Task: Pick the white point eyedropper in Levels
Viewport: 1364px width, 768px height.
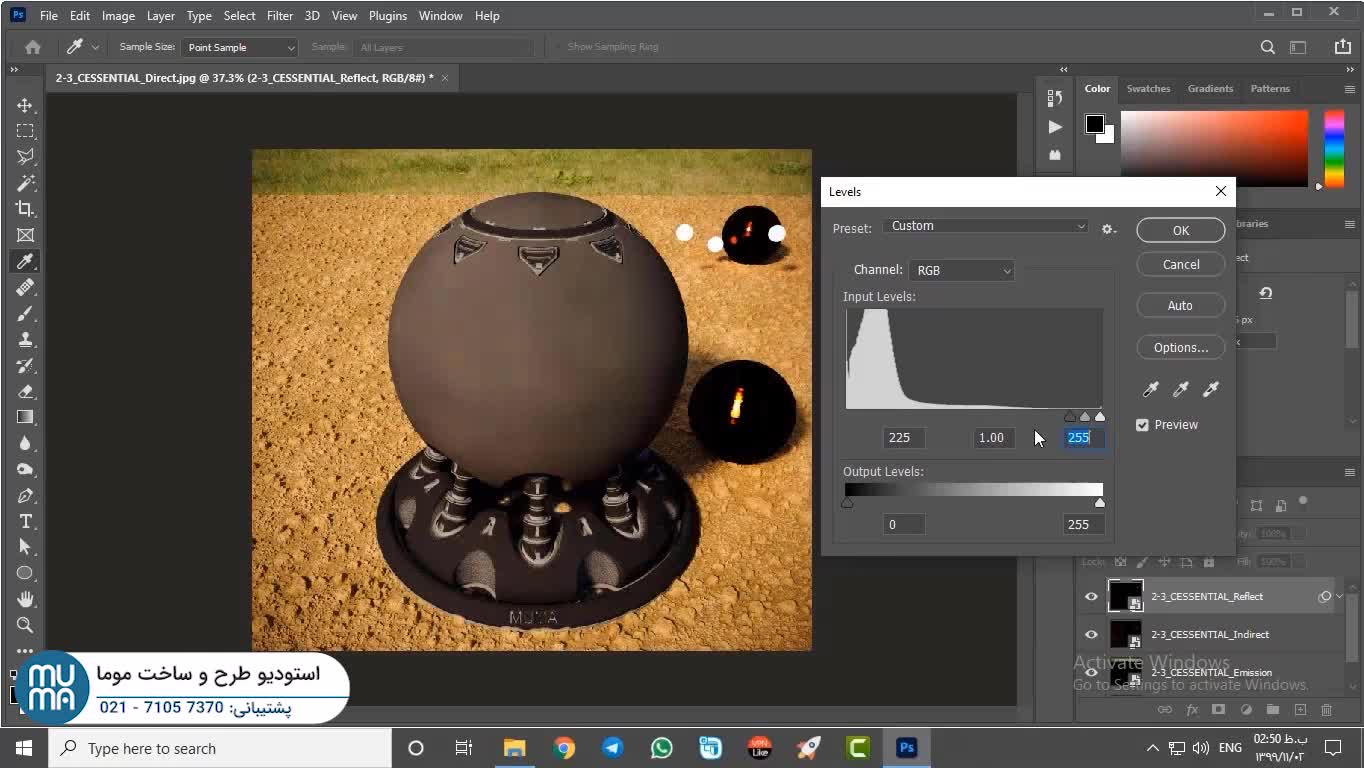Action: pyautogui.click(x=1211, y=389)
